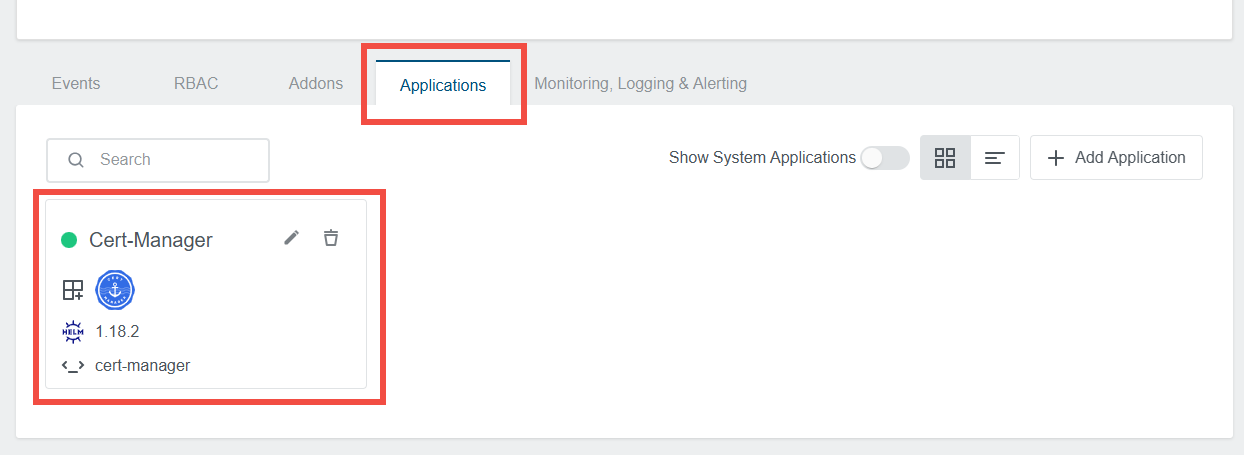Click the Helm icon beside version 1.18.2
The width and height of the screenshot is (1244, 455).
[x=73, y=331]
